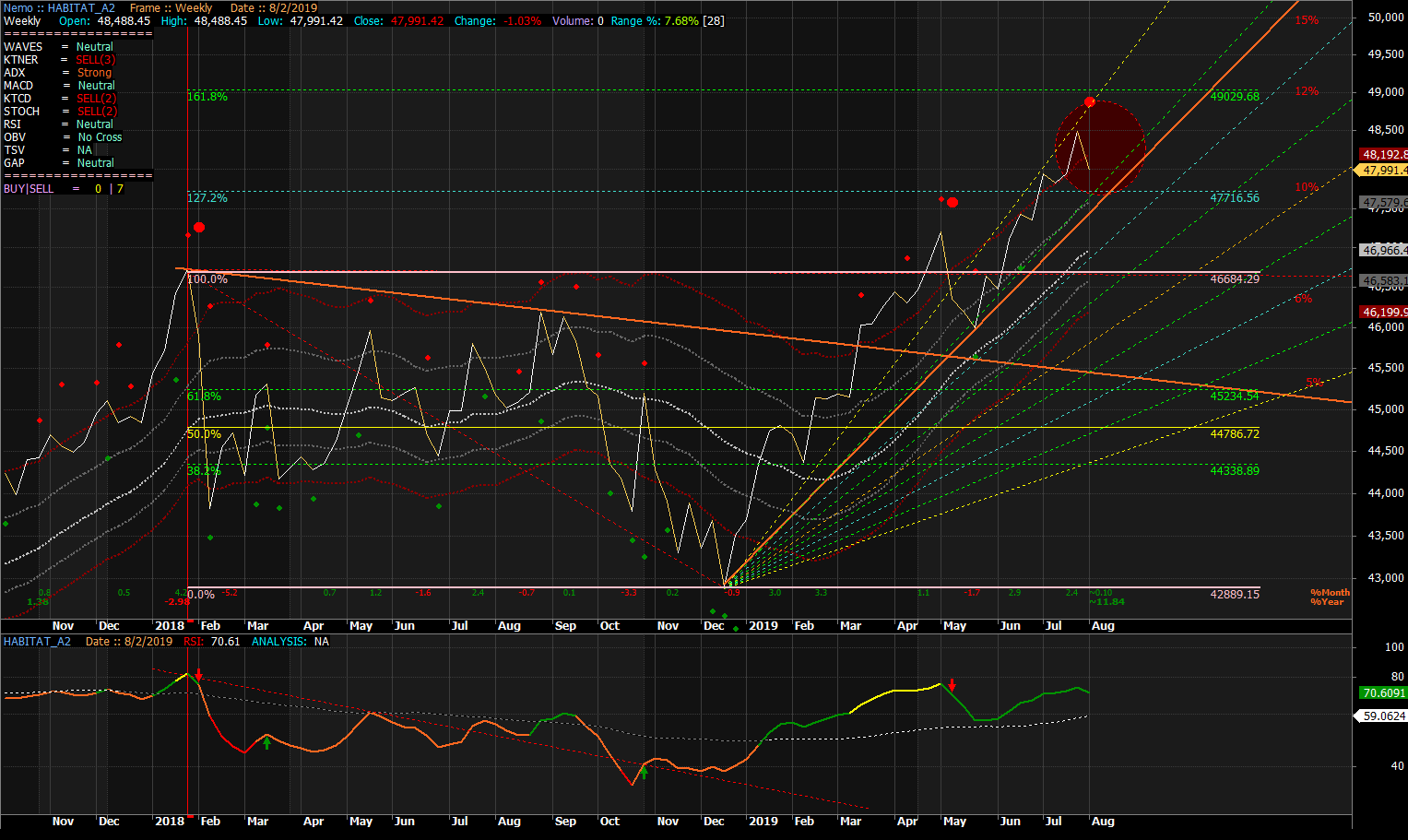Viewport: 1408px width, 840px height.
Task: Click the red shaded circle around latest price
Action: pyautogui.click(x=1100, y=147)
